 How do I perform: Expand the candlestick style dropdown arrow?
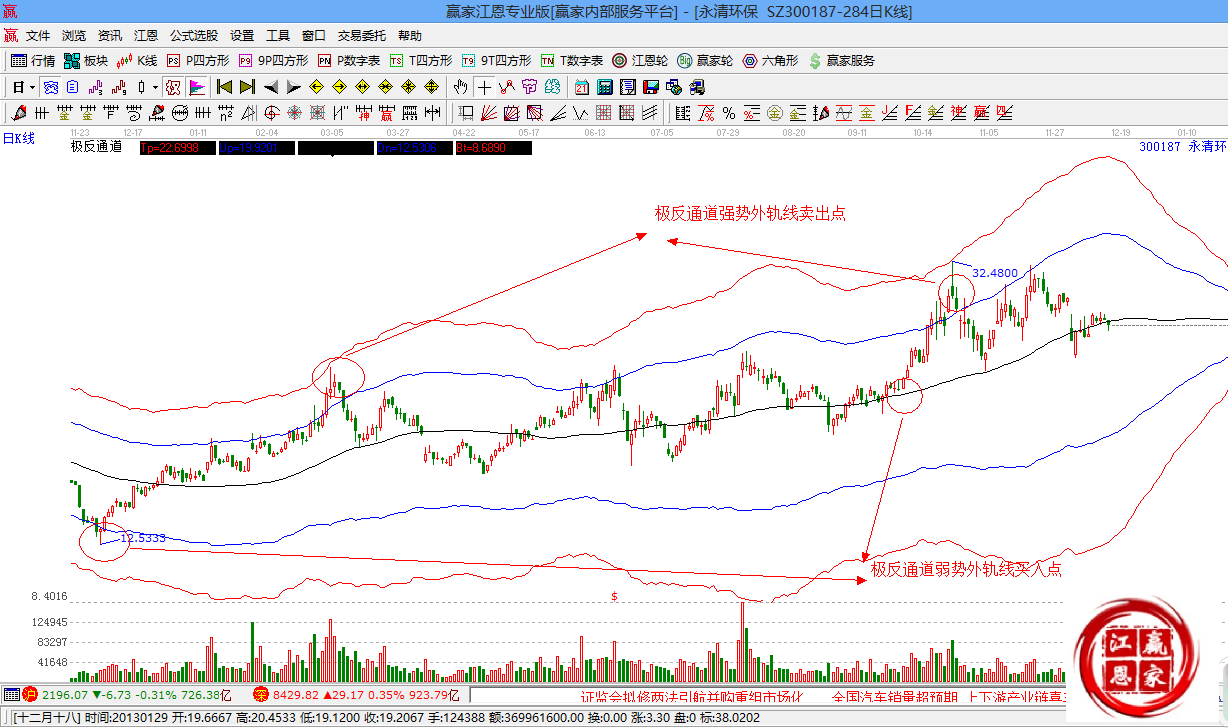[x=155, y=87]
